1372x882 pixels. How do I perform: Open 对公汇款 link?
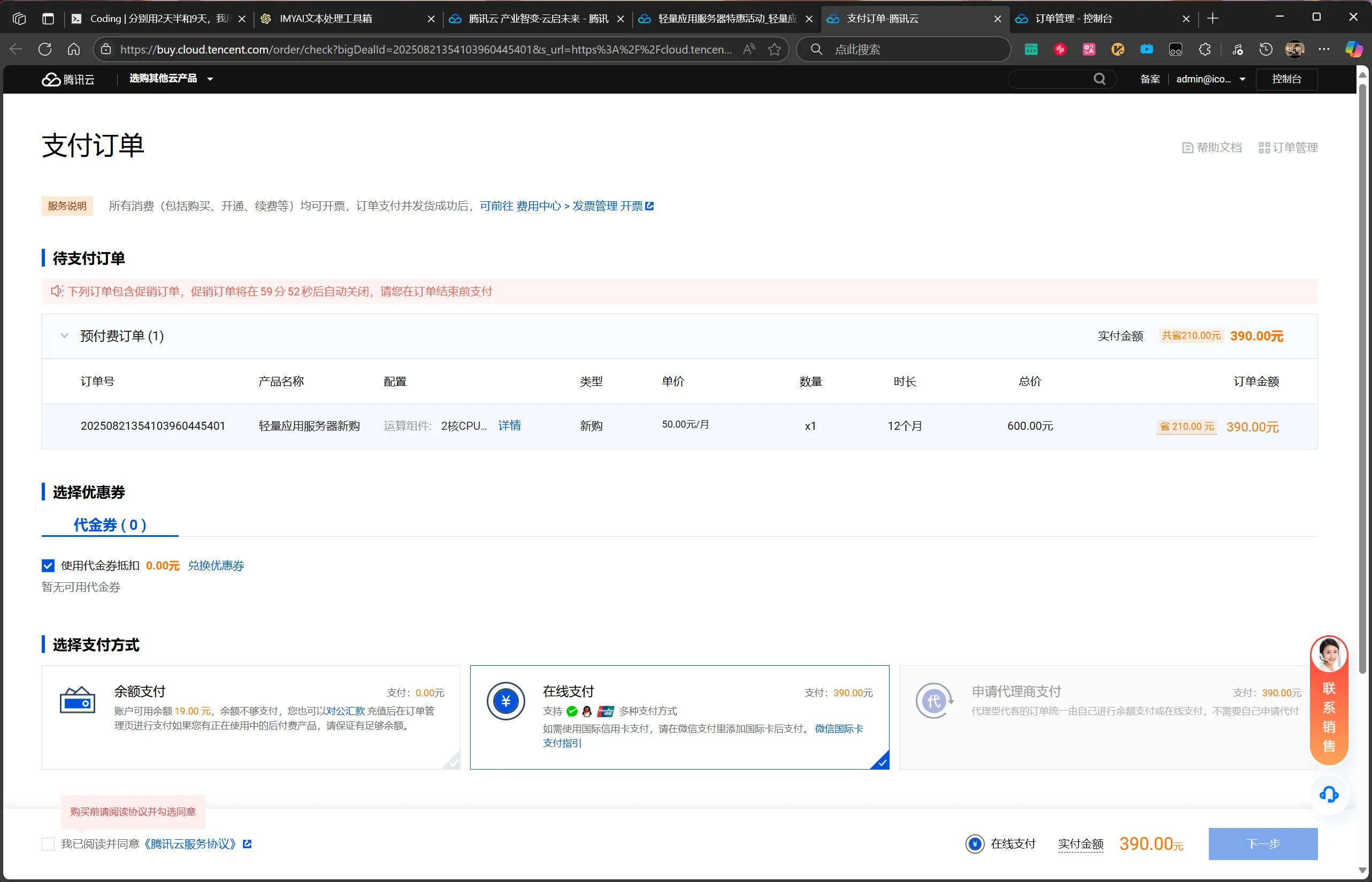345,711
